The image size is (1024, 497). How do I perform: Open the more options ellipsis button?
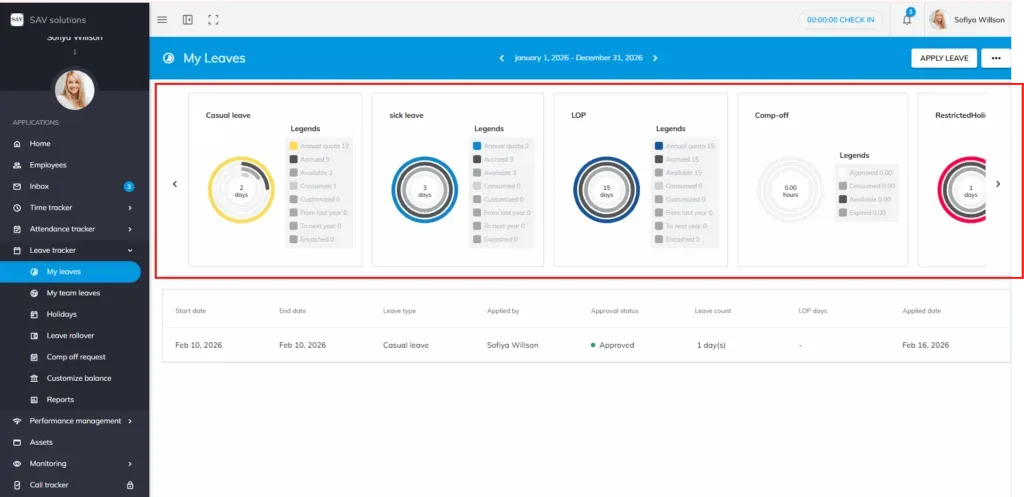click(995, 58)
